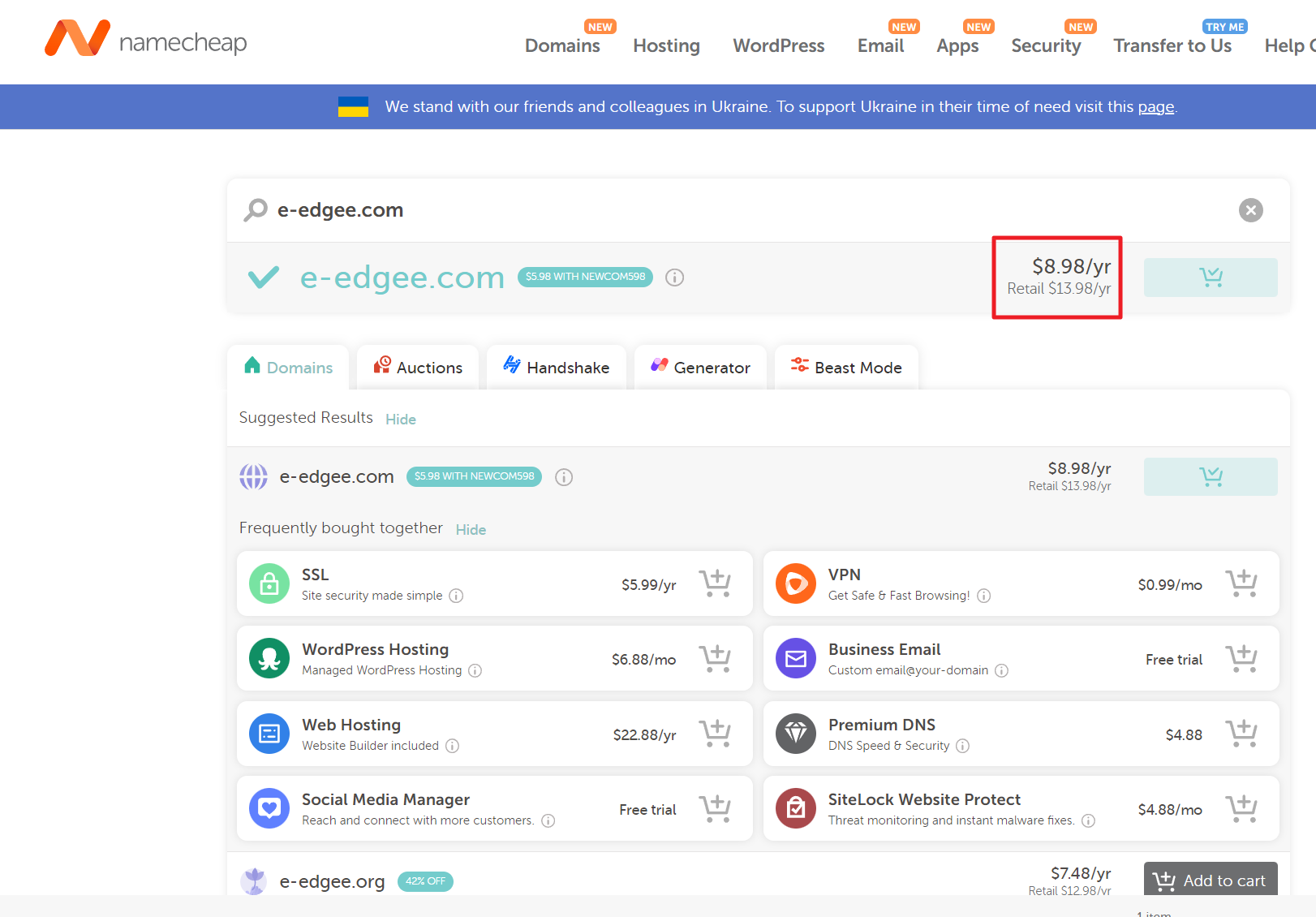Viewport: 1316px width, 917px height.
Task: Show info for VPN Get Safe browsing
Action: coord(983,596)
